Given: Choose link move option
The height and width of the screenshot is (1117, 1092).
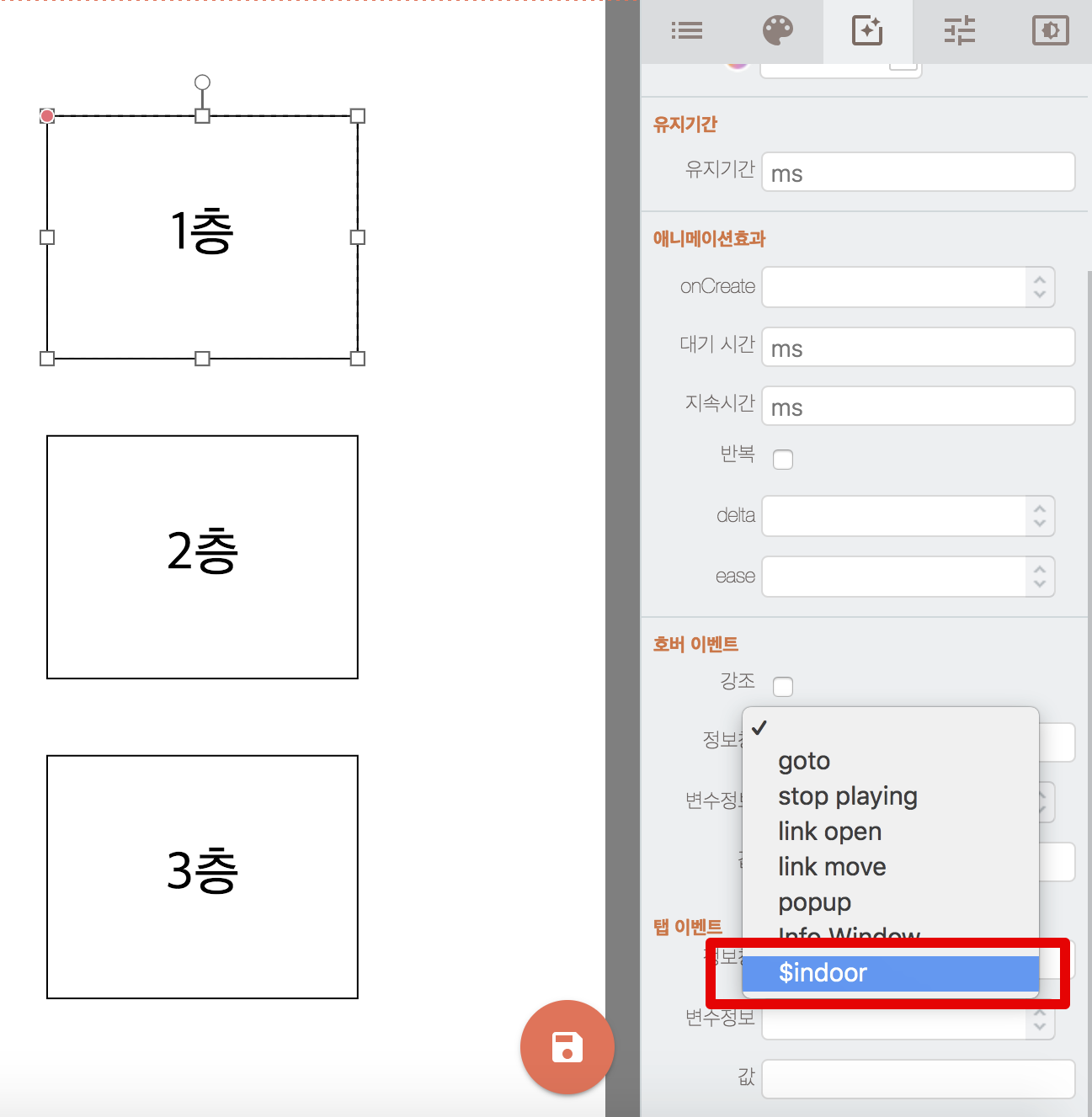Looking at the screenshot, I should [891, 867].
